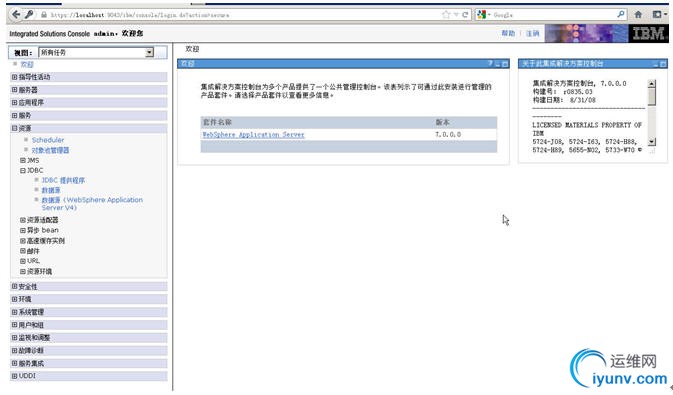Click the reload page icon
Screen dimensions: 673x395
pyautogui.click(x=465, y=15)
